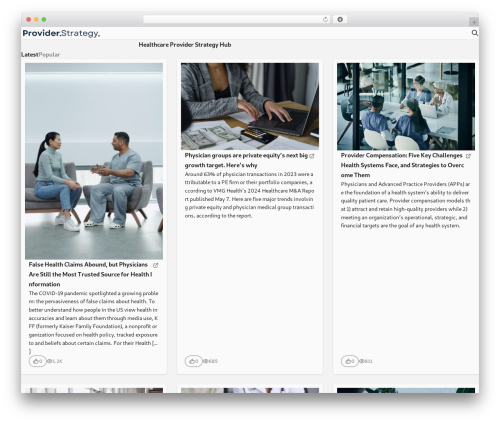Open the physician groups private equity article image
The width and height of the screenshot is (500, 423).
tap(250, 106)
